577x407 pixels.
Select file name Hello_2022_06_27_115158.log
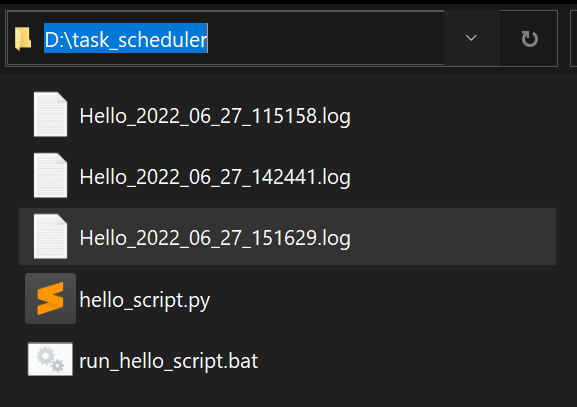point(215,116)
